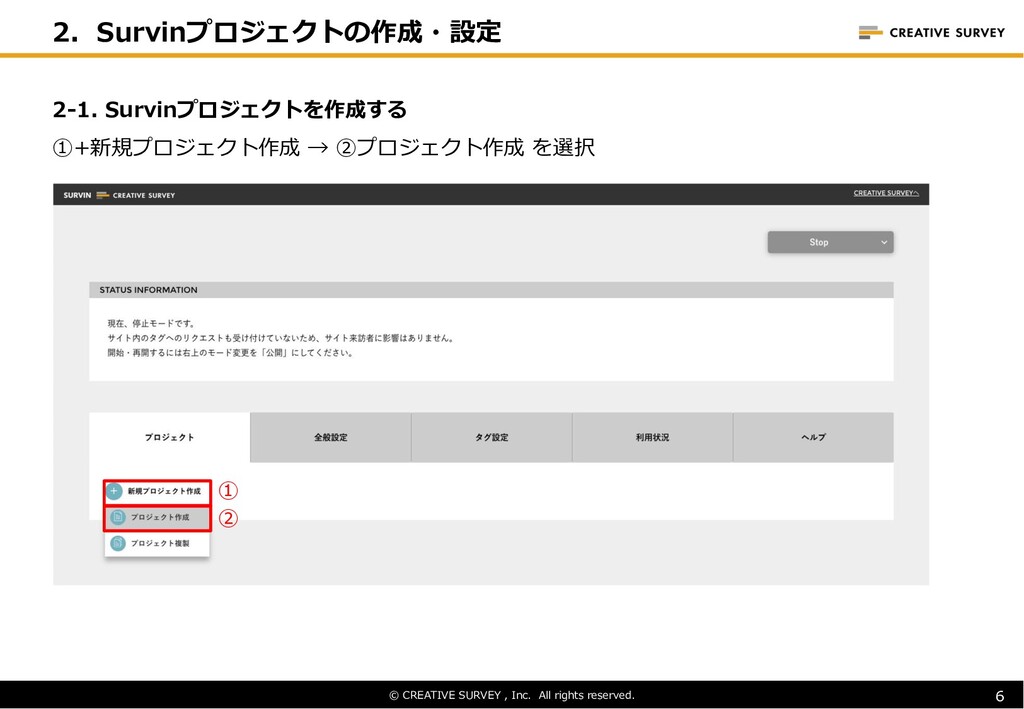This screenshot has width=1024, height=709.
Task: Click 新規プロジェクト作成 button label
Action: coord(164,491)
